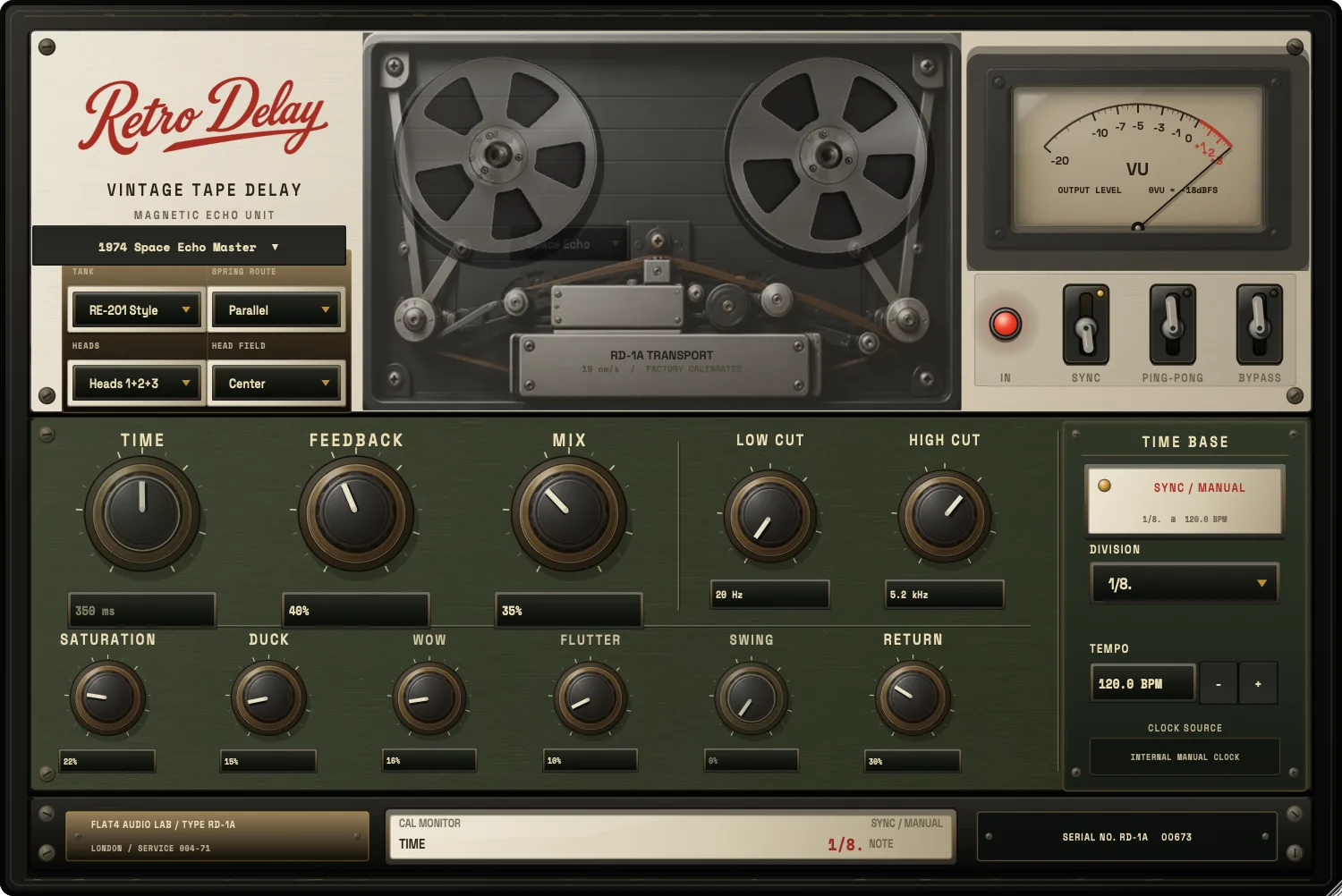The image size is (1342, 896).
Task: Open the RE-201 Style tank dropdown
Action: (137, 309)
